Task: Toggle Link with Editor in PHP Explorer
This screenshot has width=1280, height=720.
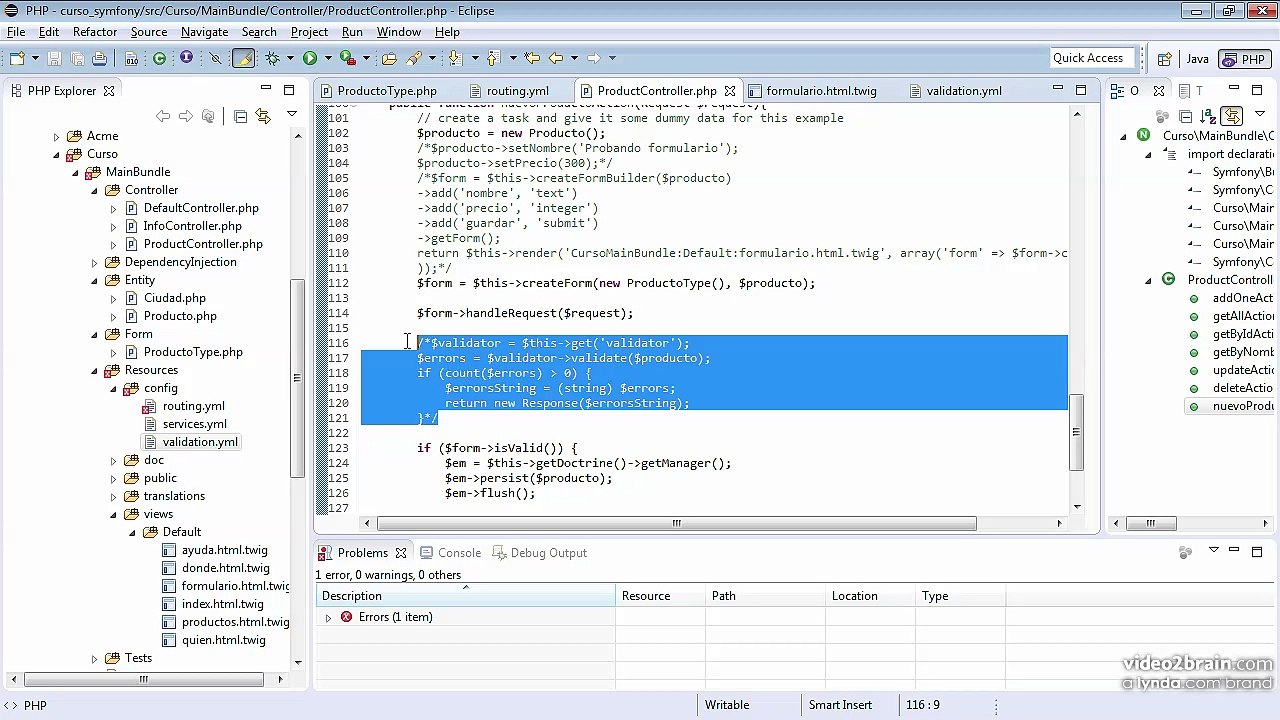Action: coord(263,117)
